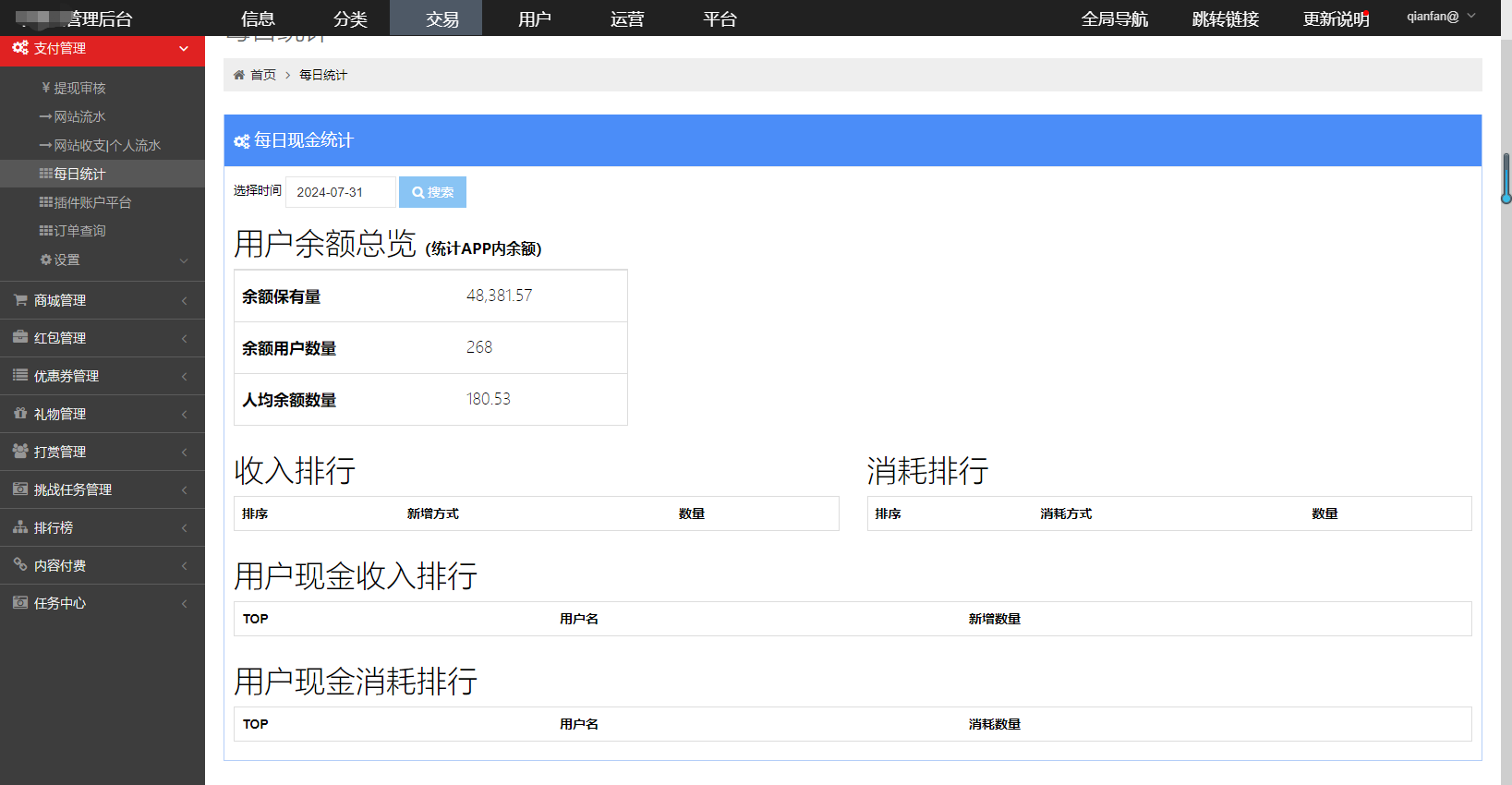Click the grid icon beside 订单查询

46,231
